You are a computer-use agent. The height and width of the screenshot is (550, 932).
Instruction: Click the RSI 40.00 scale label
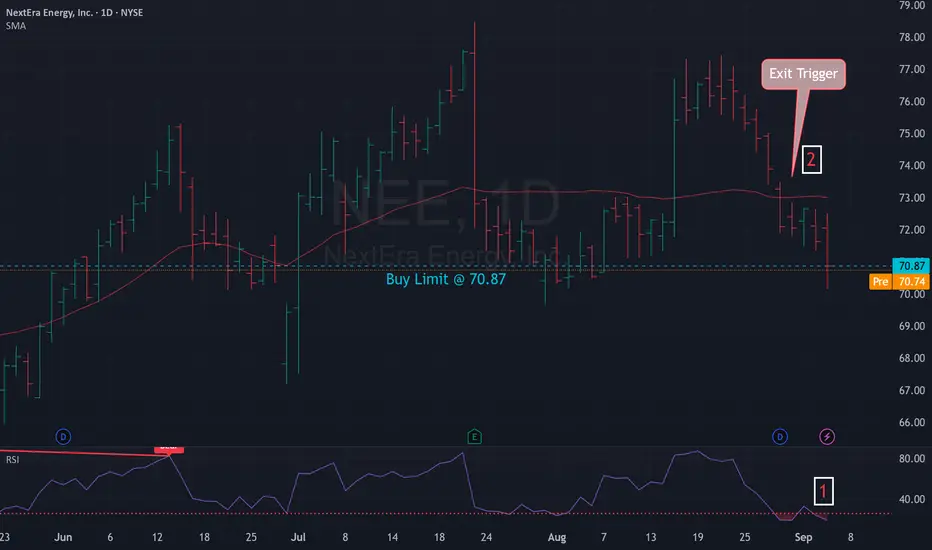[x=912, y=499]
